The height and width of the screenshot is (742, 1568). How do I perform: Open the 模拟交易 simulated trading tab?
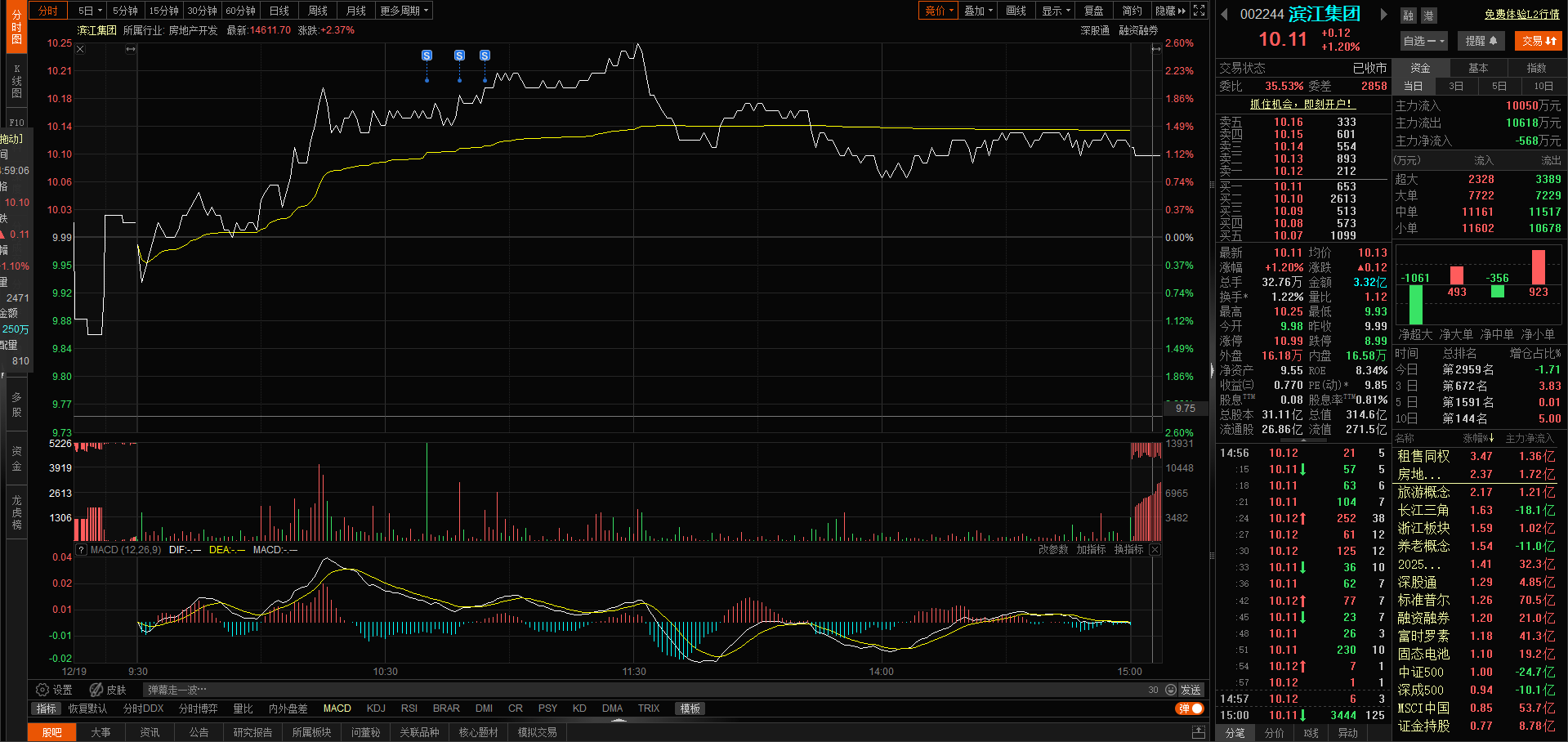pos(537,732)
